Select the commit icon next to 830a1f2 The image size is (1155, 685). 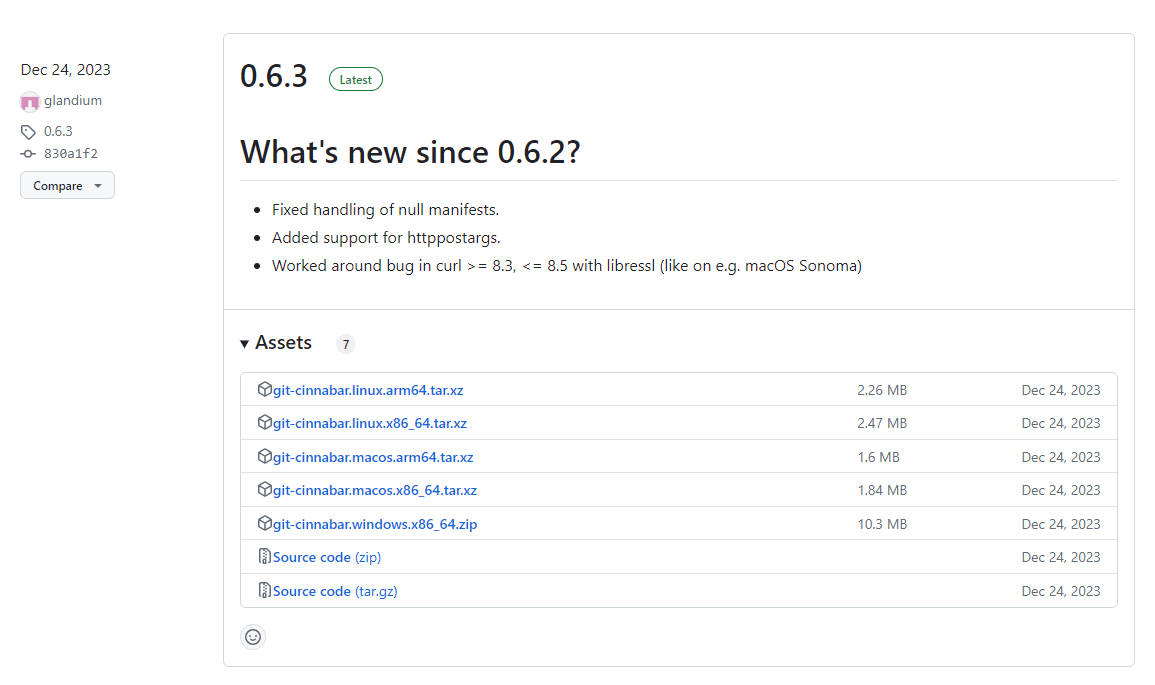click(29, 153)
